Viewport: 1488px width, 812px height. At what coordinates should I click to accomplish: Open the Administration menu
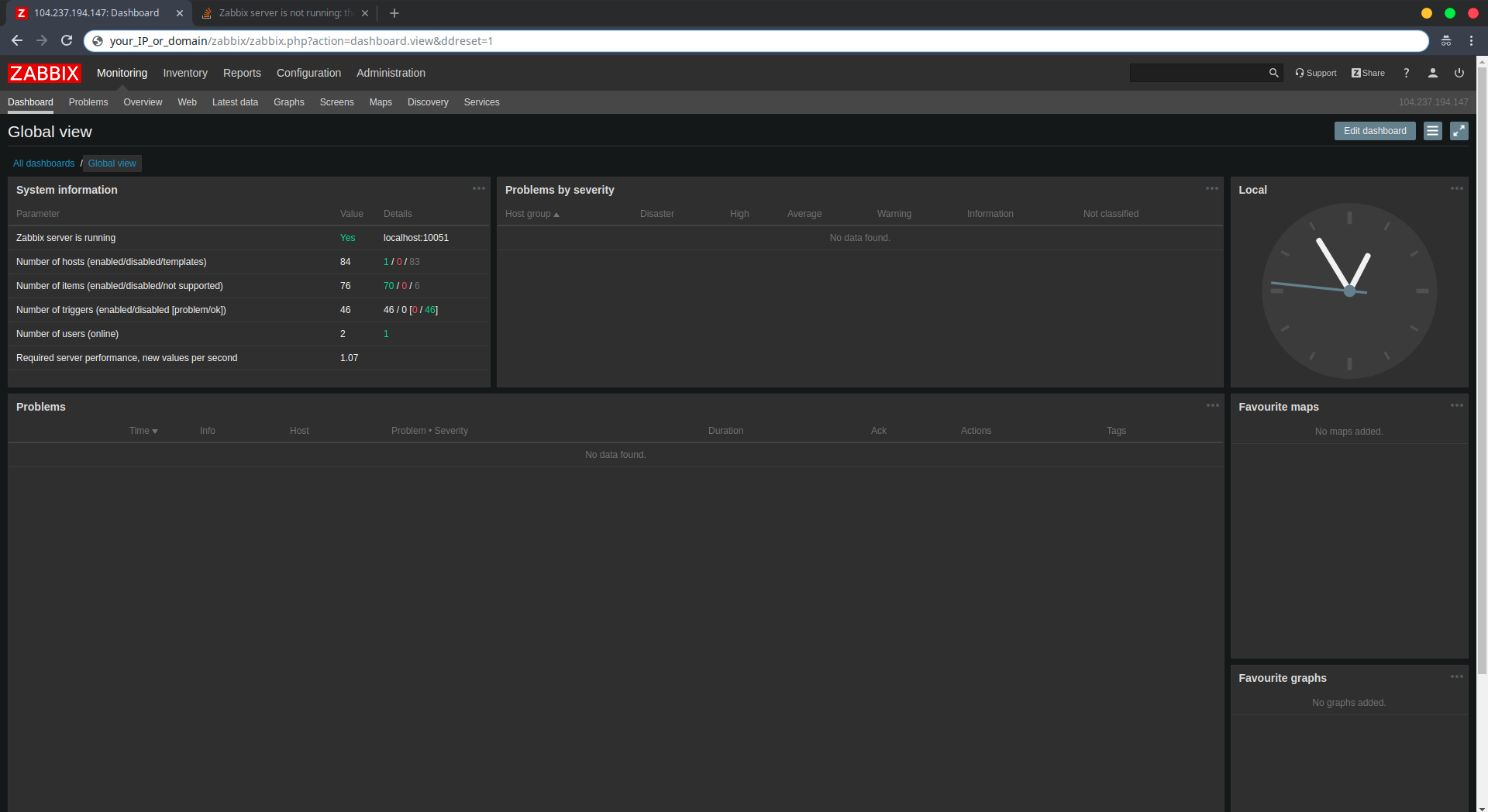tap(391, 73)
